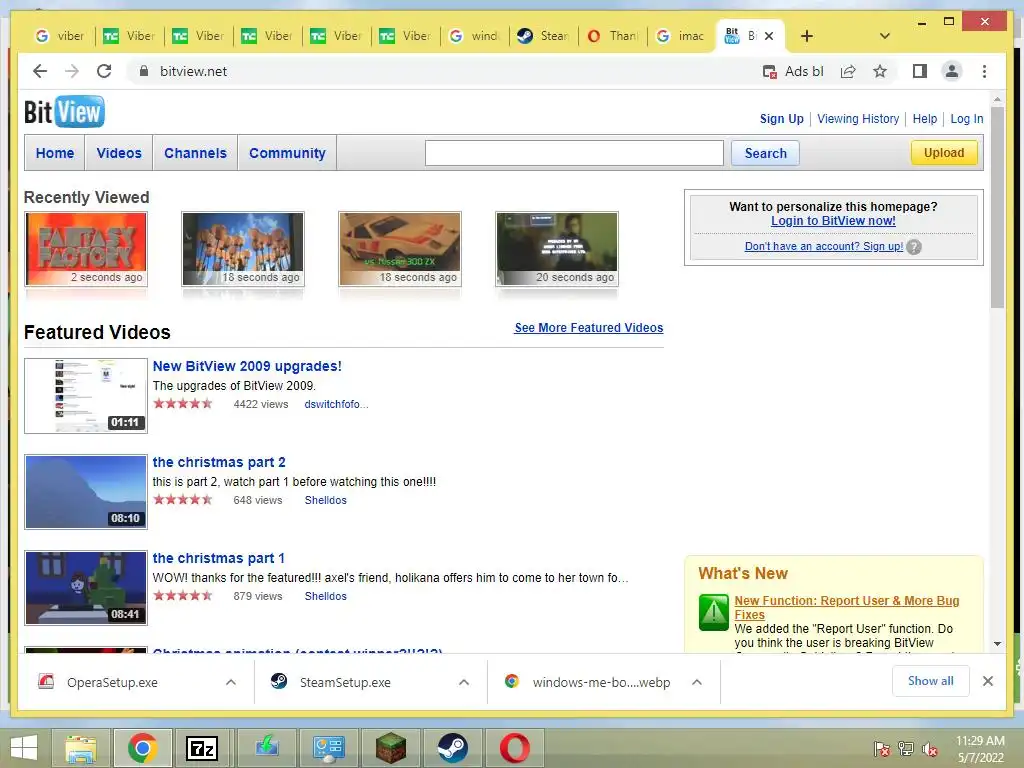Expand OperaSetup.exe download options

click(x=231, y=682)
